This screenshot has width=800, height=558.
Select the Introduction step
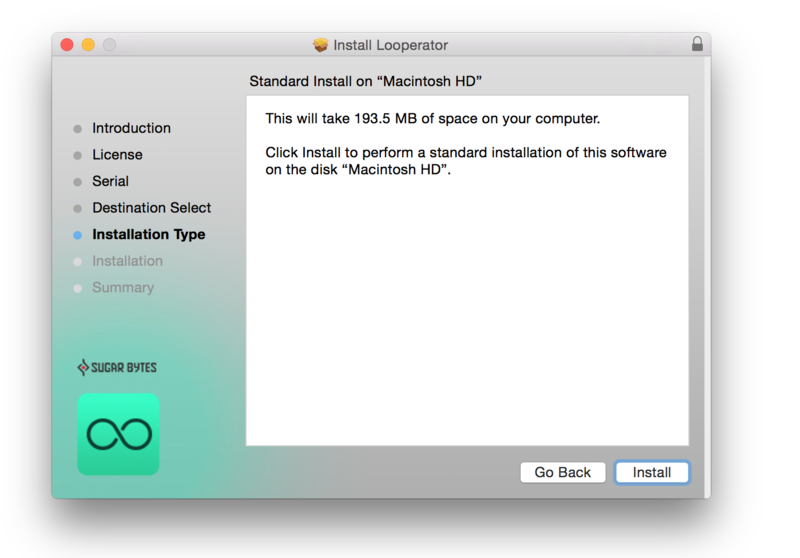[x=131, y=128]
